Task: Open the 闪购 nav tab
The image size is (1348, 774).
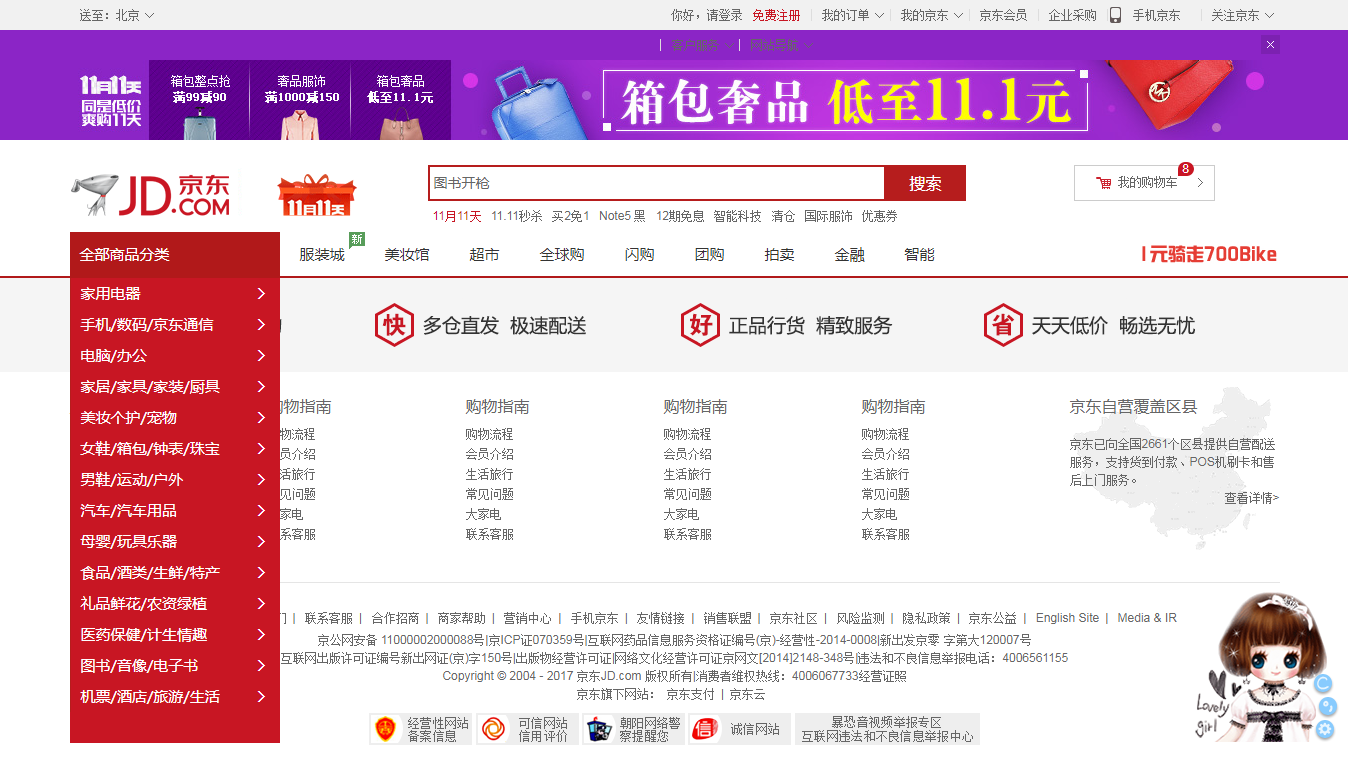Action: [639, 255]
